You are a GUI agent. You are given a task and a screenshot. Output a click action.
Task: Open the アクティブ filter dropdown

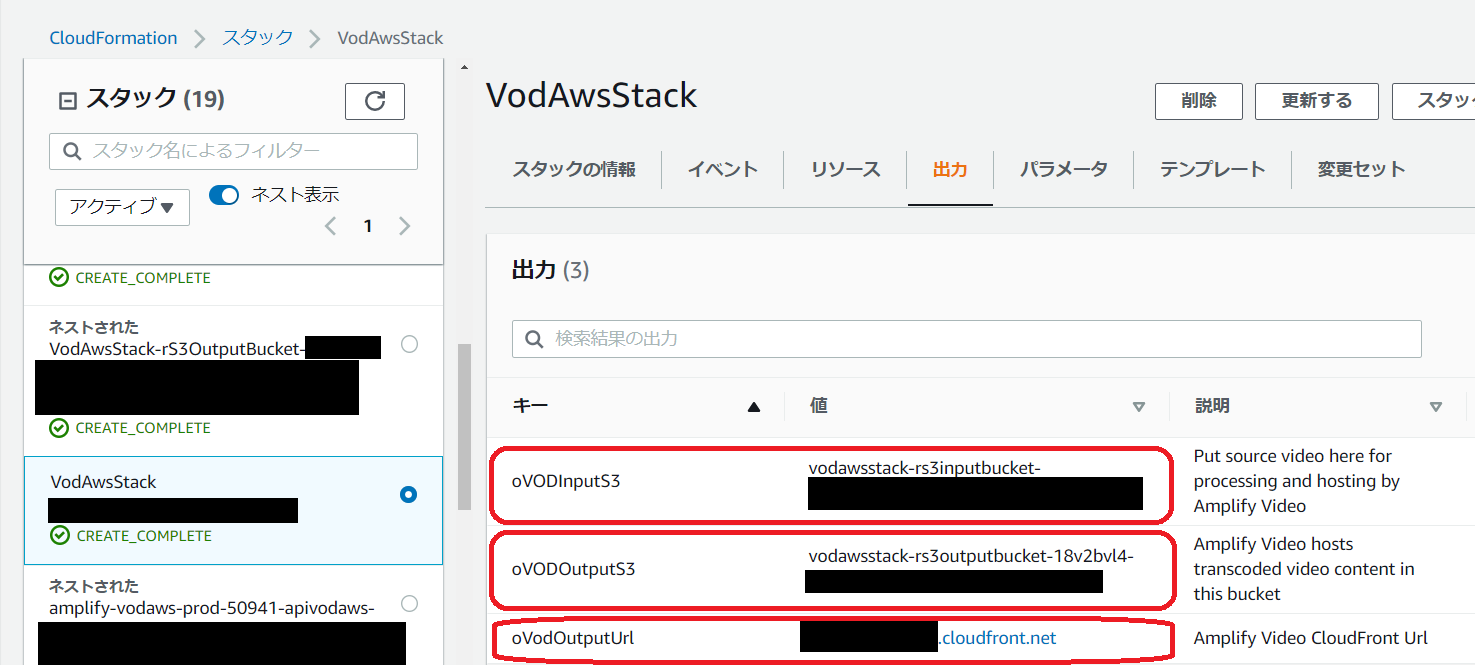coord(122,207)
